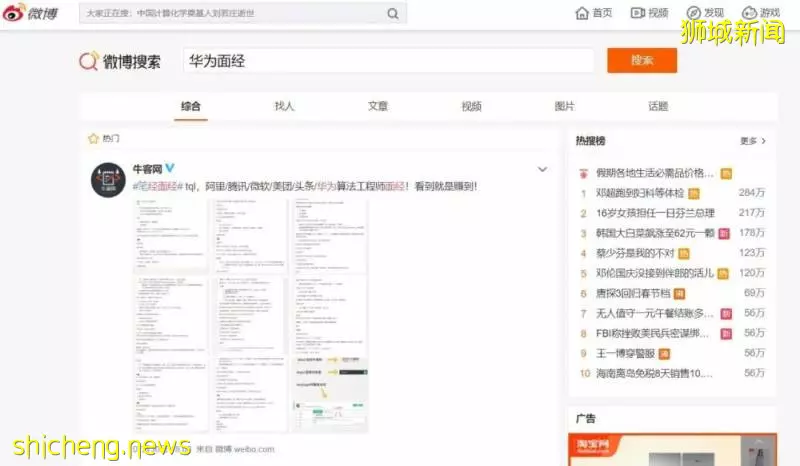Open hot search 王一博穿警服

tap(626, 353)
